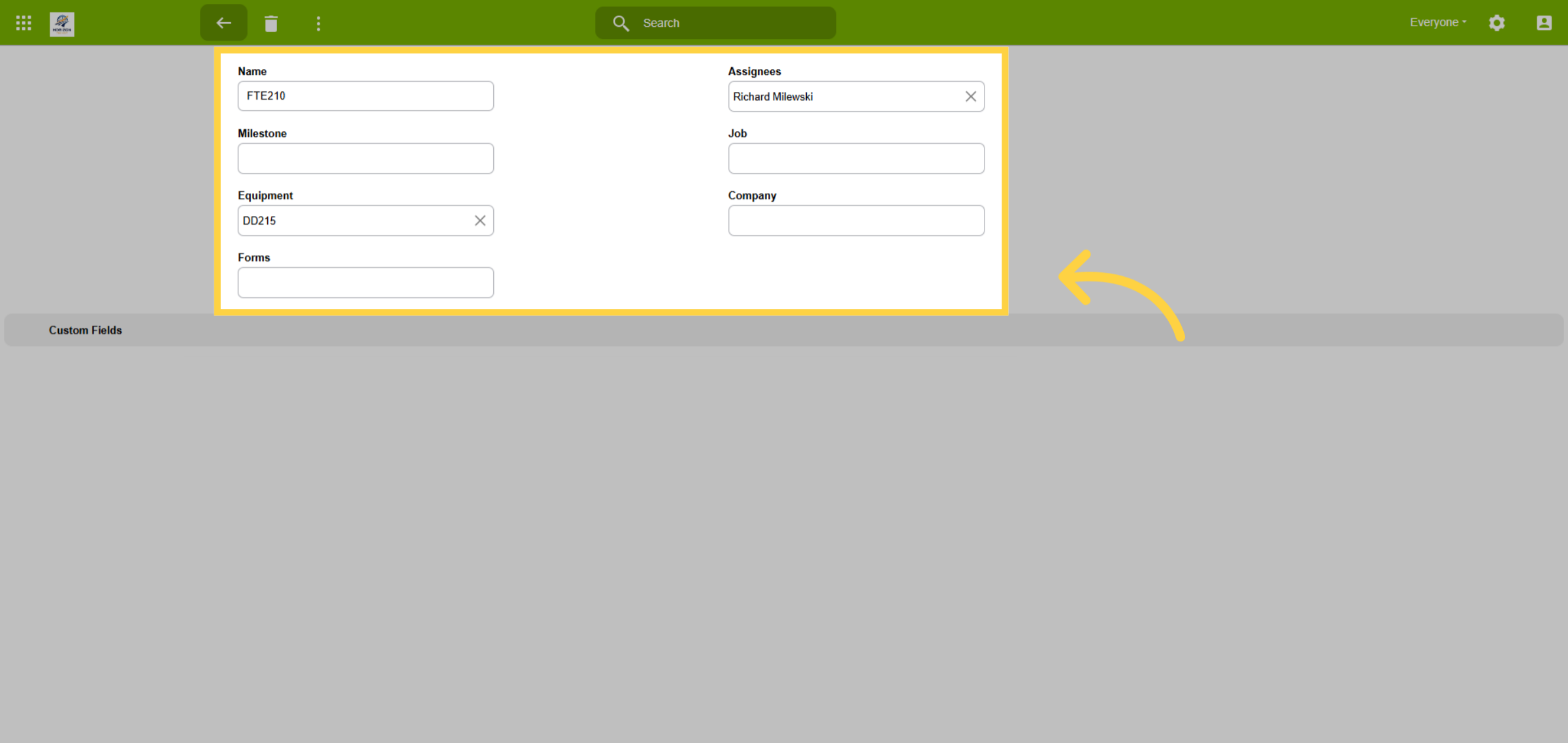Delete the record with trash icon
The width and height of the screenshot is (1568, 743).
271,24
